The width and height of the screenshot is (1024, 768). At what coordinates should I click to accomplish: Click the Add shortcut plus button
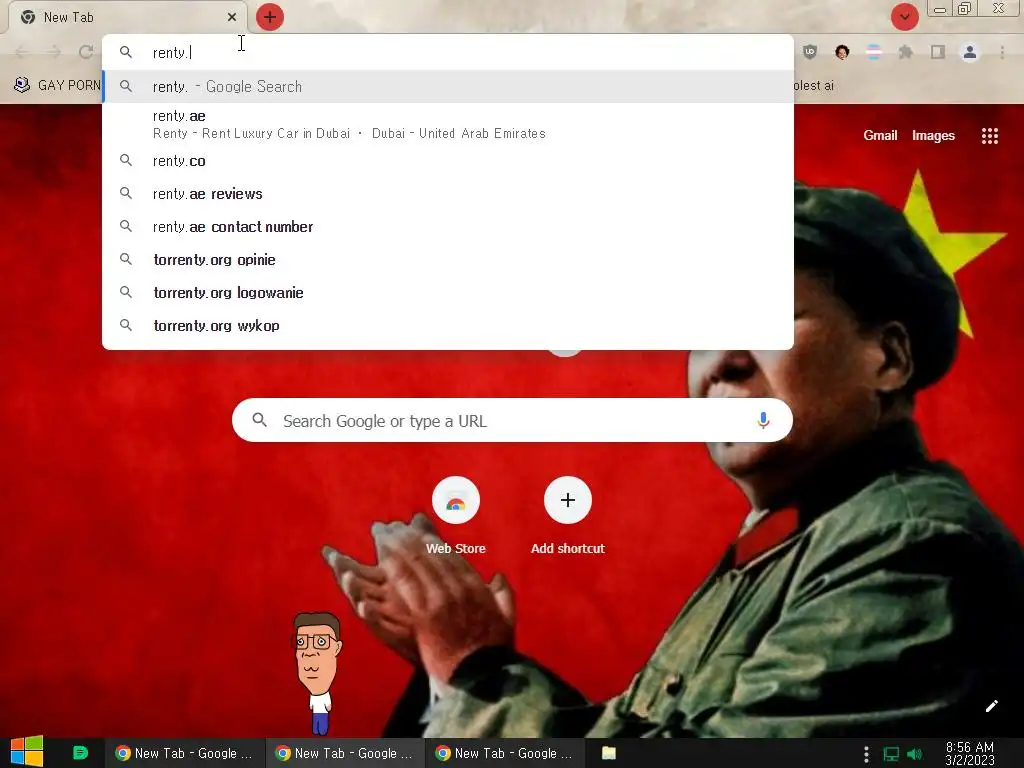pos(568,500)
